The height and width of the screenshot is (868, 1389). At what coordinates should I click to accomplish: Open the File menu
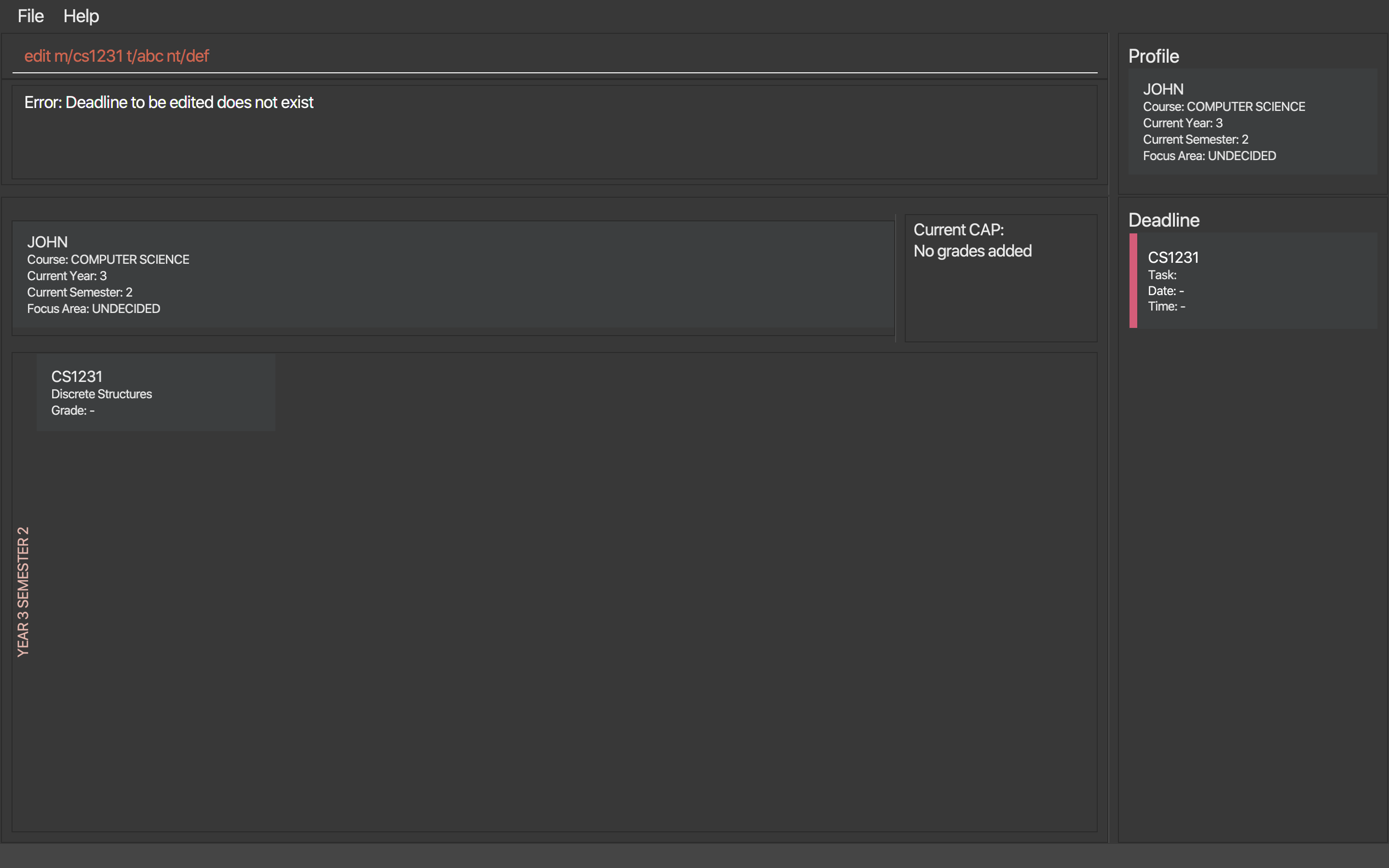tap(30, 16)
